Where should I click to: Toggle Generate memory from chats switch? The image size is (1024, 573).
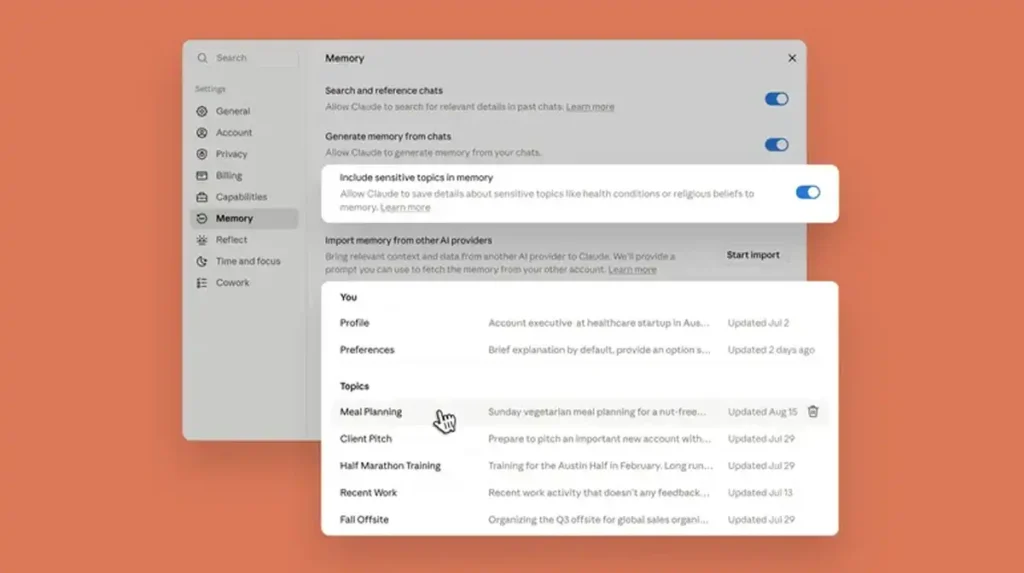(776, 145)
